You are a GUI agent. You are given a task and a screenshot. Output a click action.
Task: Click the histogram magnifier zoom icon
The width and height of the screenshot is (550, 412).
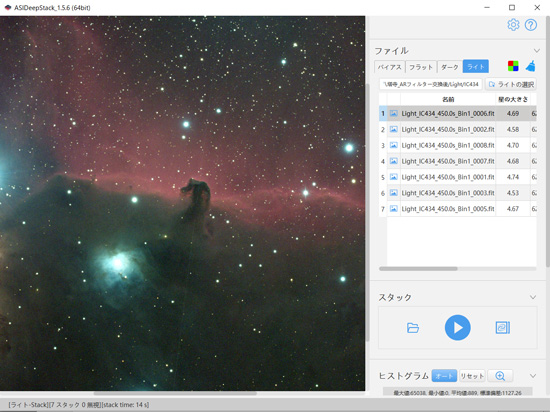point(500,376)
